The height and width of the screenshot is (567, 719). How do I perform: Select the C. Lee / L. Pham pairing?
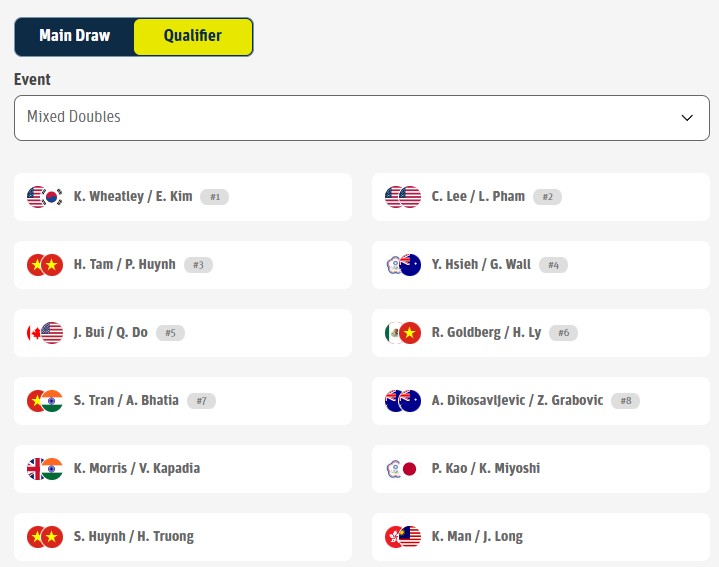(478, 197)
